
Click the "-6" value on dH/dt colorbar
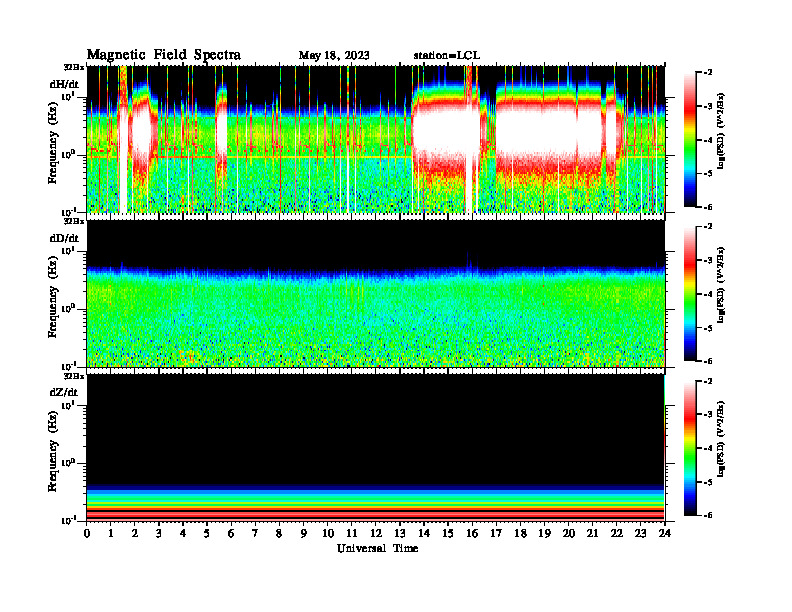(708, 207)
